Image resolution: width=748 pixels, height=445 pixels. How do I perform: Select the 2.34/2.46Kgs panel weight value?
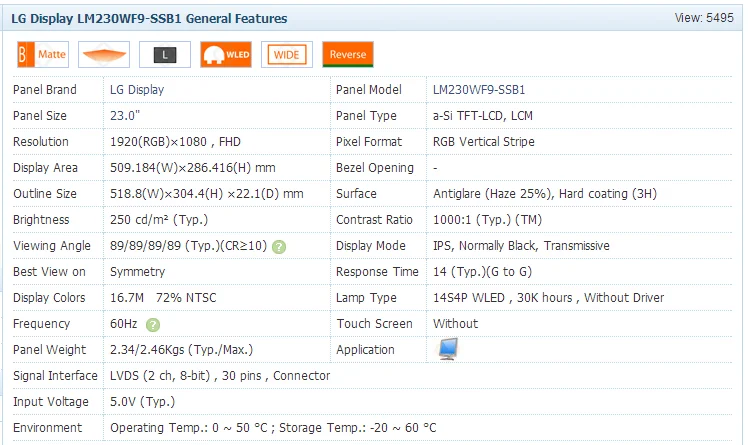point(181,350)
